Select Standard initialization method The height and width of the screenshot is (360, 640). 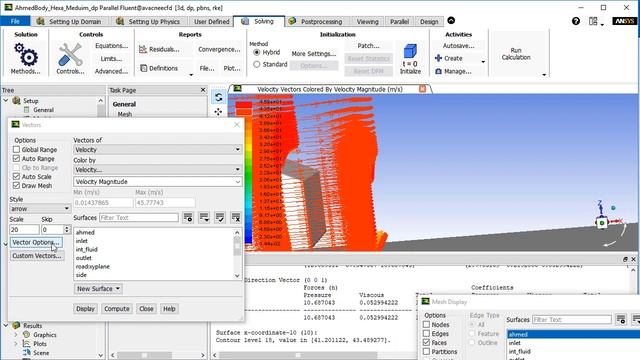point(257,64)
